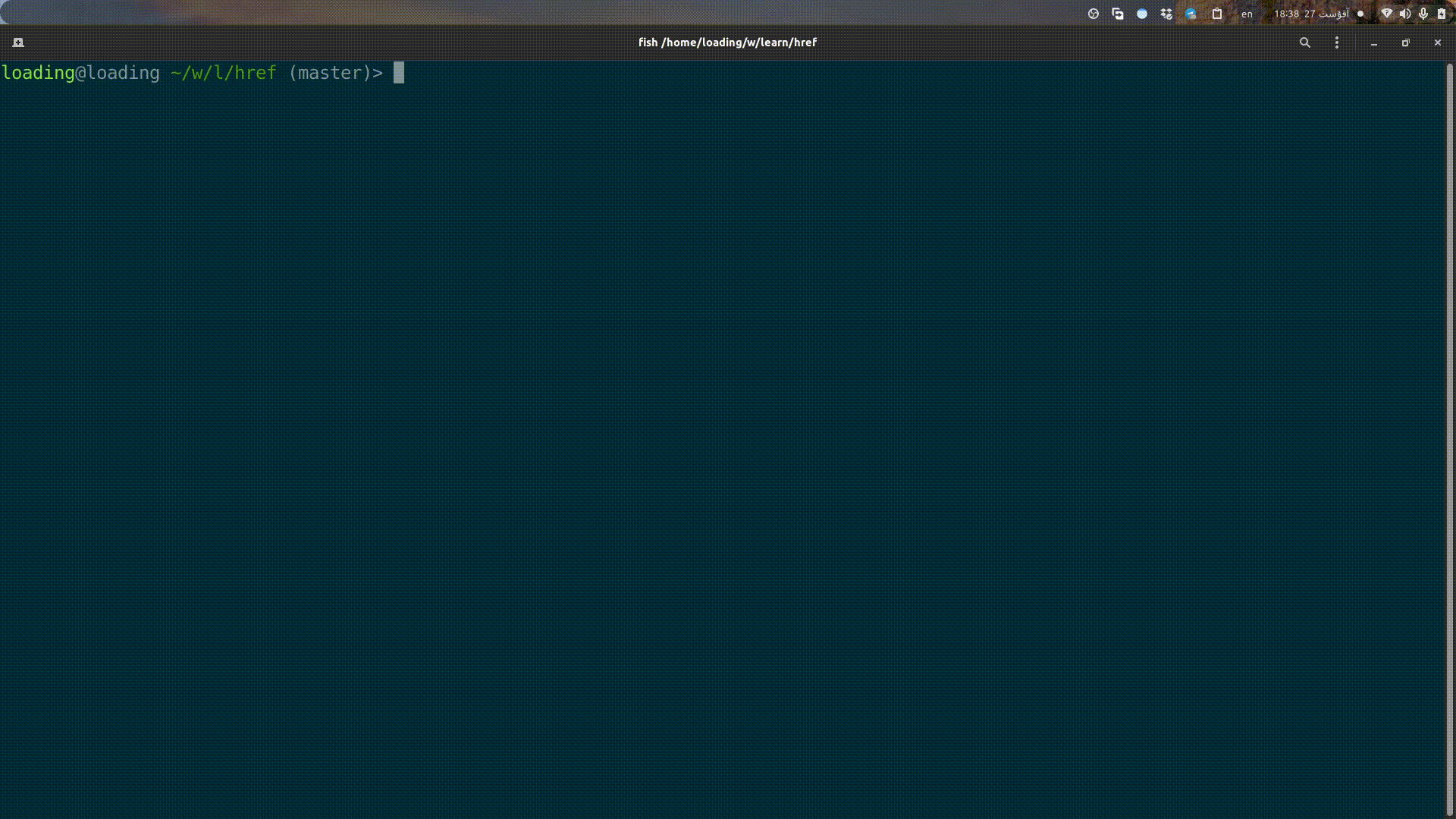This screenshot has width=1456, height=819.
Task: Open the battery status icon
Action: pyautogui.click(x=1442, y=14)
